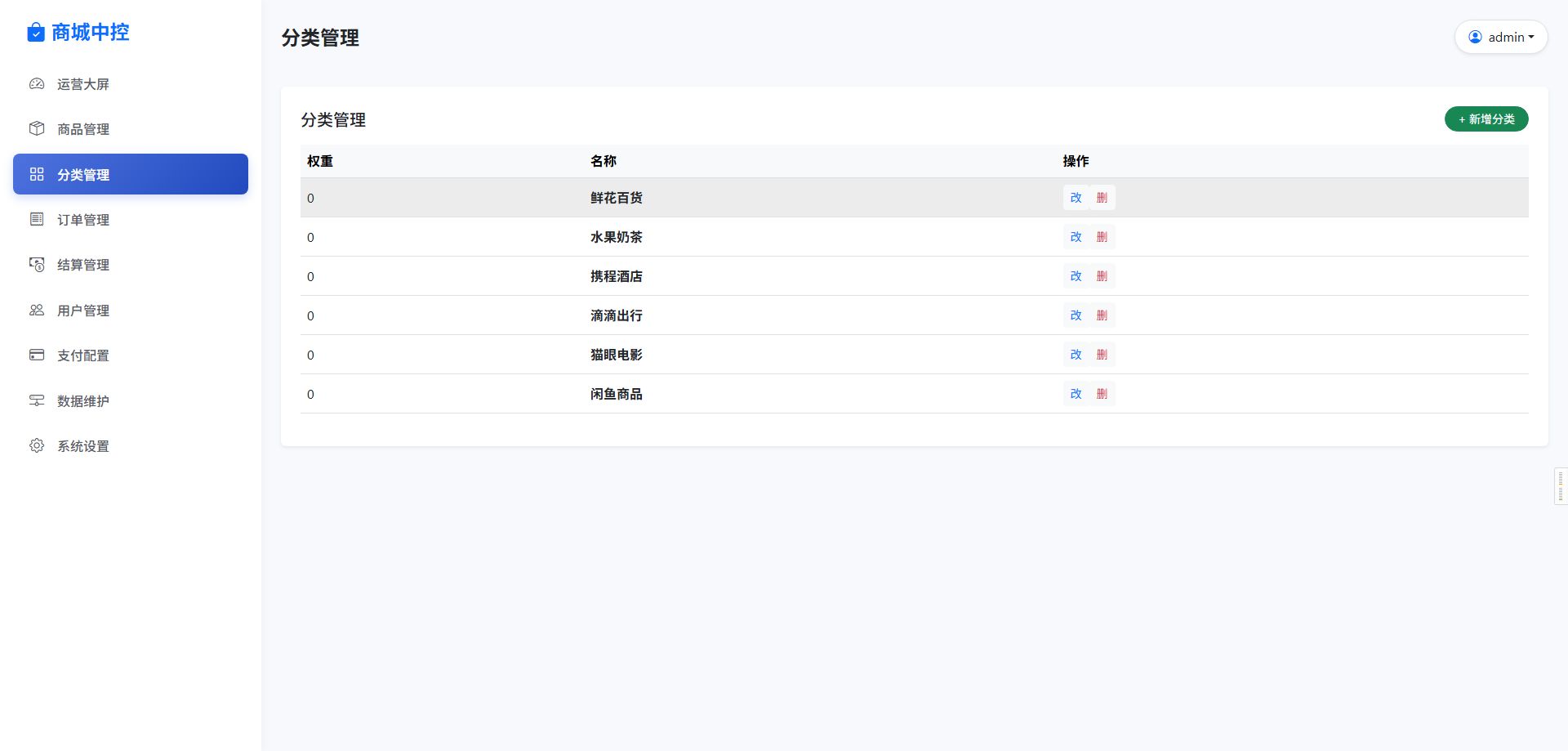1568x751 pixels.
Task: Click the 数据维护 icon
Action: click(37, 400)
